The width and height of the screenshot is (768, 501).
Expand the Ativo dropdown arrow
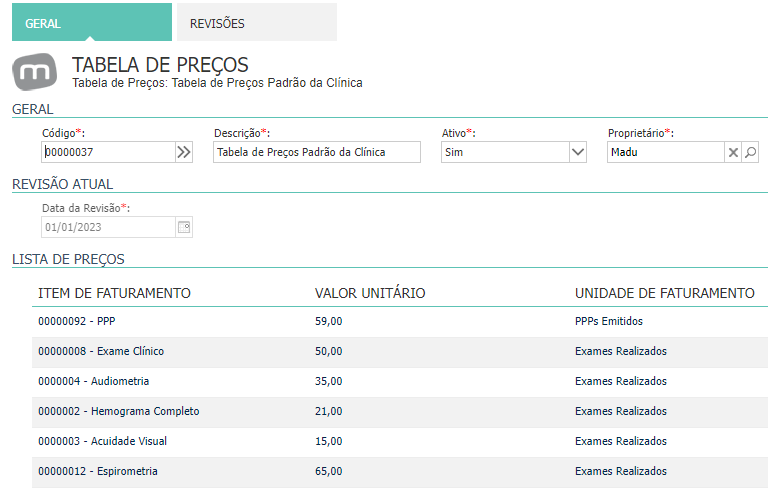click(x=577, y=152)
